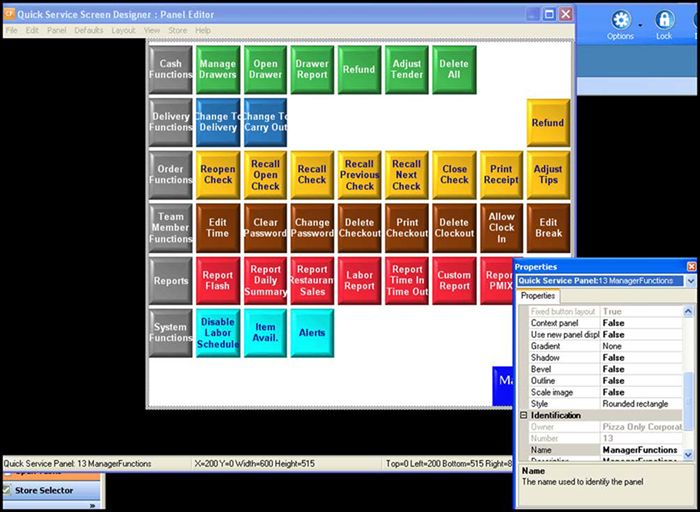This screenshot has width=700, height=512.
Task: Click the Custom Report button
Action: pyautogui.click(x=454, y=281)
